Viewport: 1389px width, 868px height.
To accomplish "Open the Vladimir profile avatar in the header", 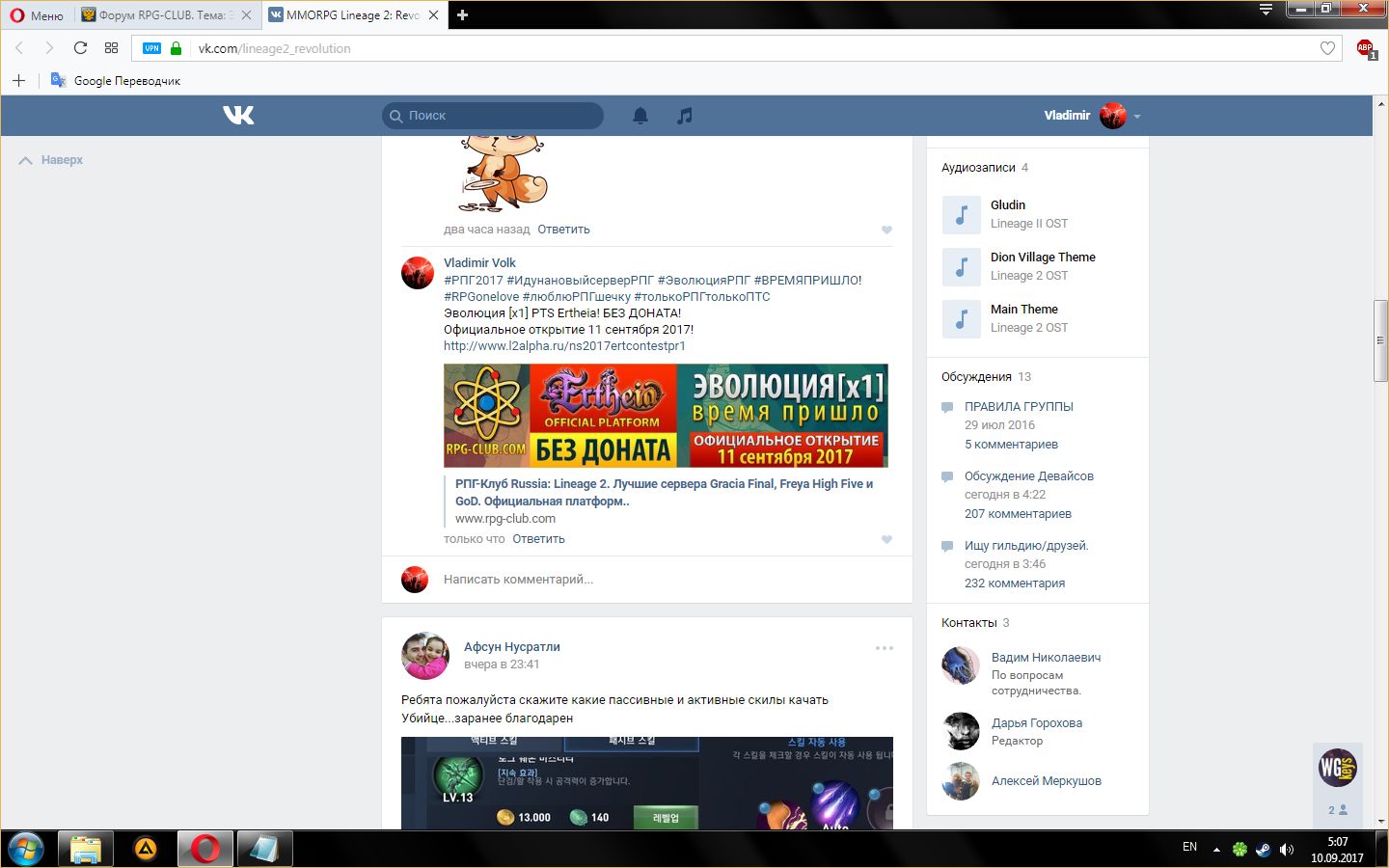I will pos(1113,116).
